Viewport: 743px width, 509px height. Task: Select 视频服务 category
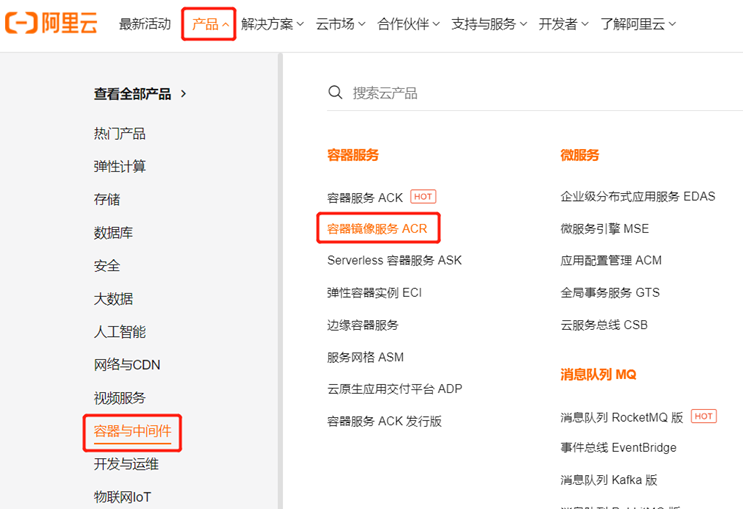119,398
